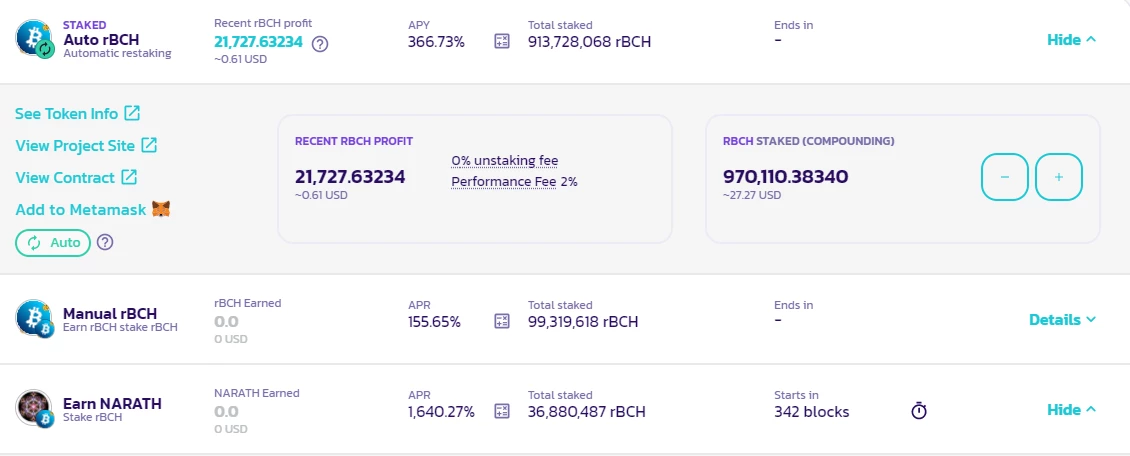Open the See Token Info link

coord(78,113)
